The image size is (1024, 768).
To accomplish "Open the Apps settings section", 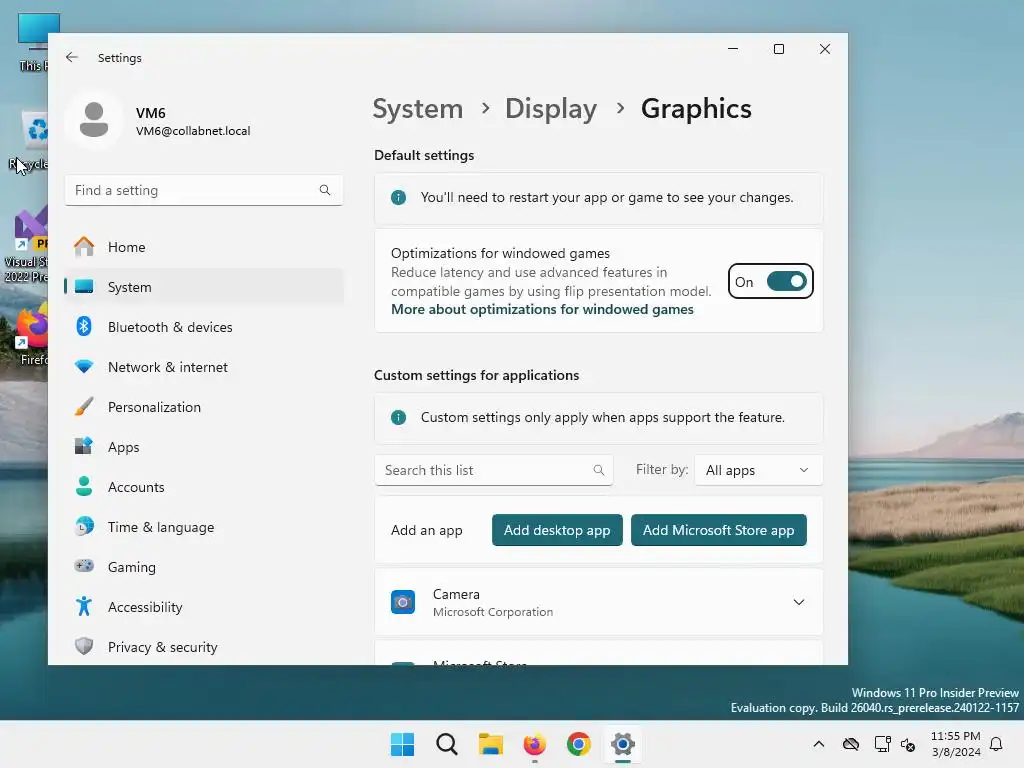I will pyautogui.click(x=204, y=447).
